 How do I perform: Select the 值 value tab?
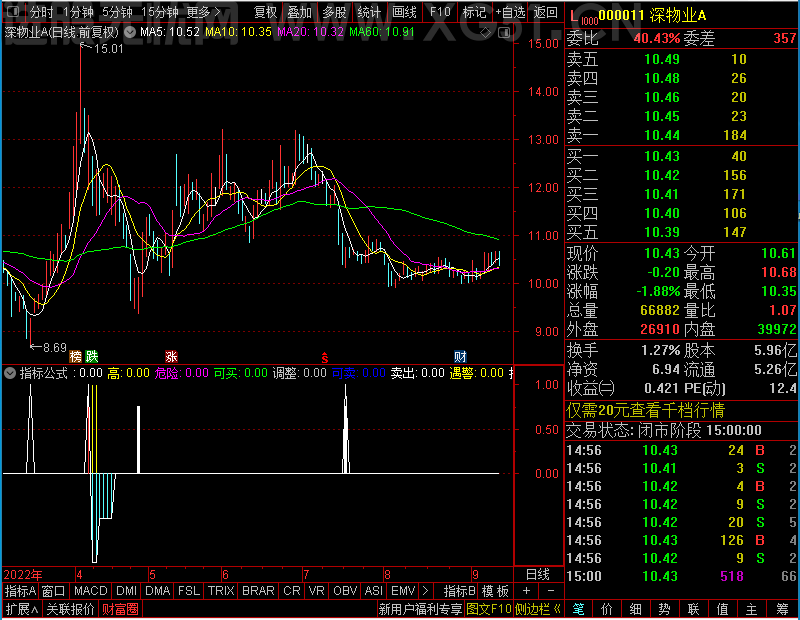(722, 609)
